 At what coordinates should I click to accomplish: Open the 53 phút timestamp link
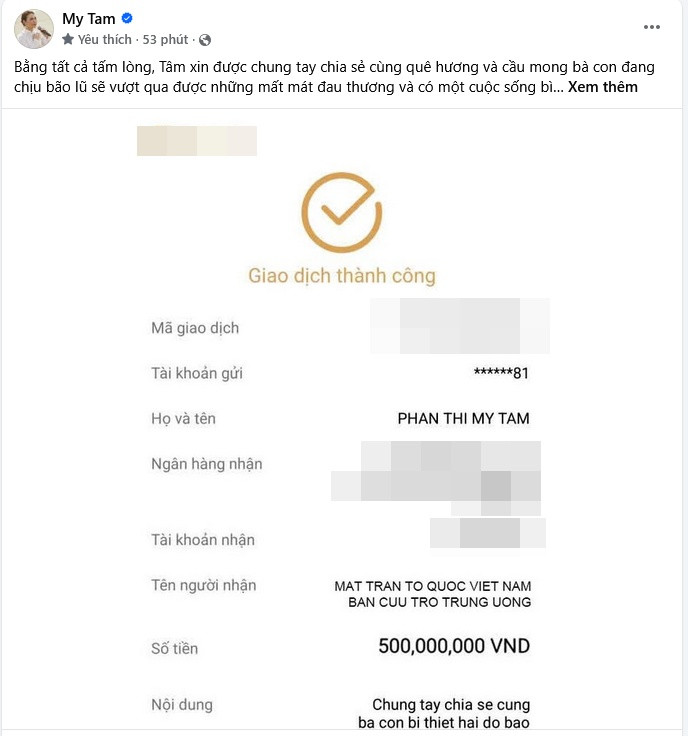click(x=166, y=40)
